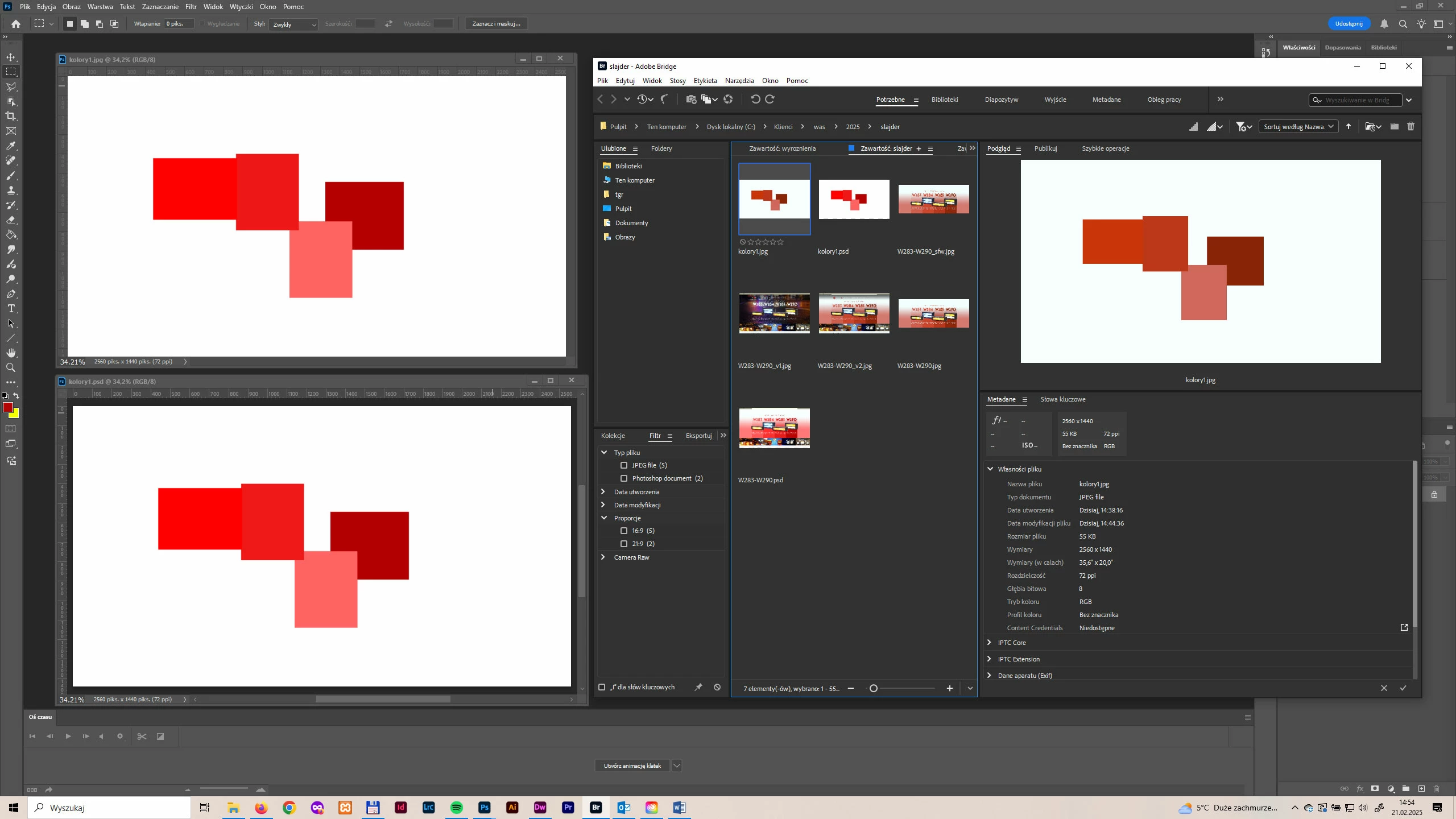
Task: Click the red foreground color swatch
Action: point(8,407)
